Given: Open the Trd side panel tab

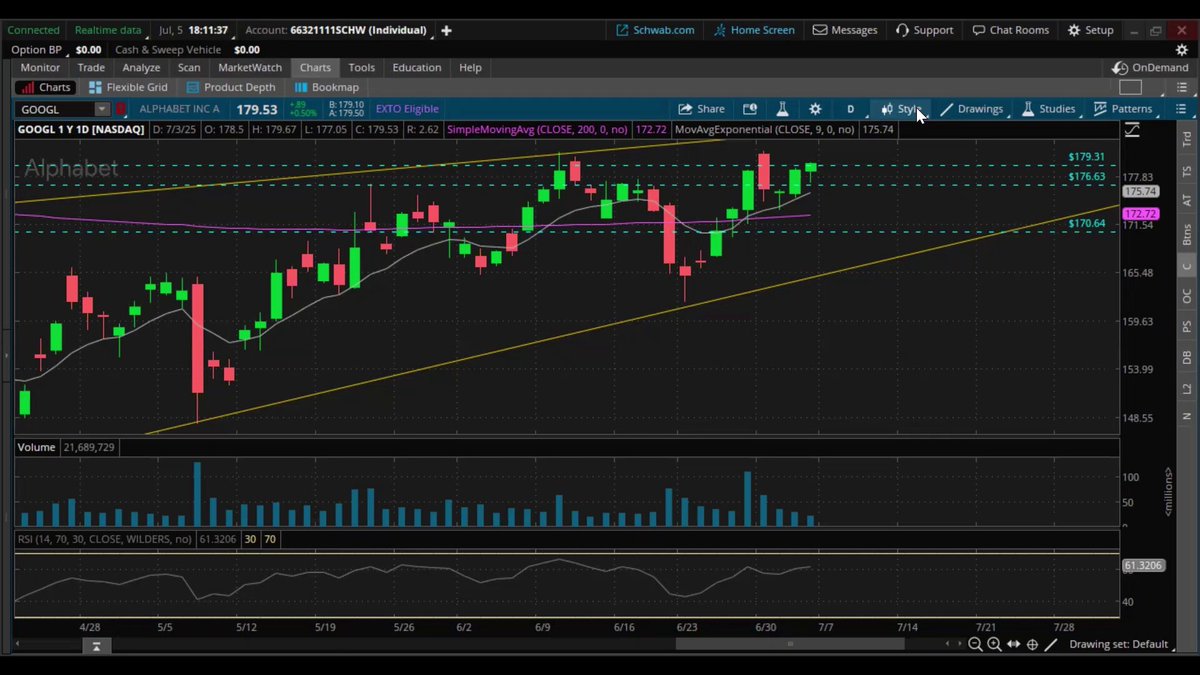Looking at the screenshot, I should [x=1187, y=140].
